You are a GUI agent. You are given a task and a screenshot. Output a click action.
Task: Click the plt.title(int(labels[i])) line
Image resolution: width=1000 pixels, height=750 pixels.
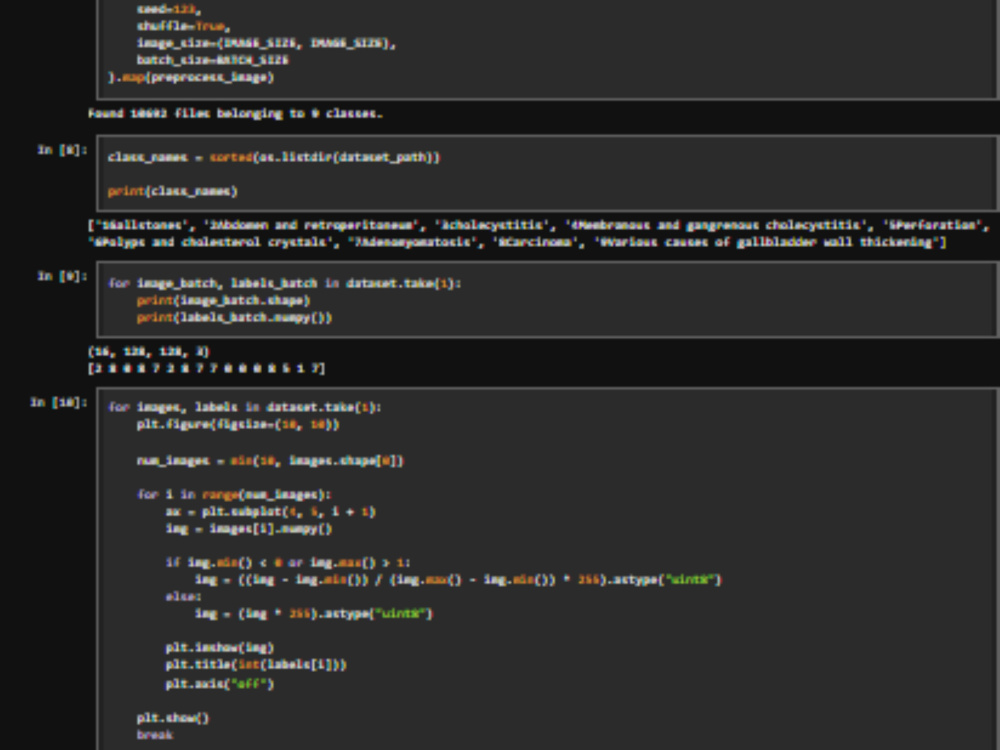coord(256,665)
